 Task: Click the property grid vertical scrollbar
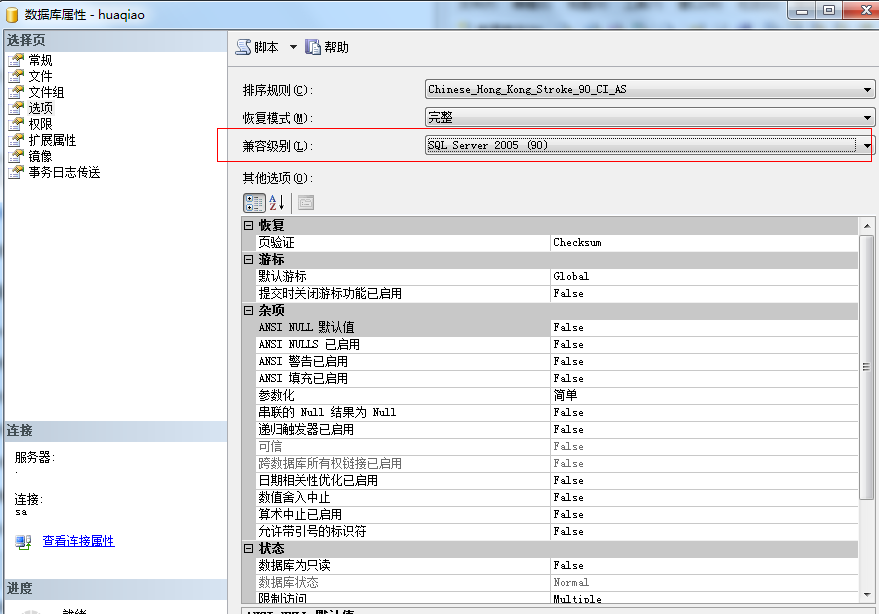866,420
